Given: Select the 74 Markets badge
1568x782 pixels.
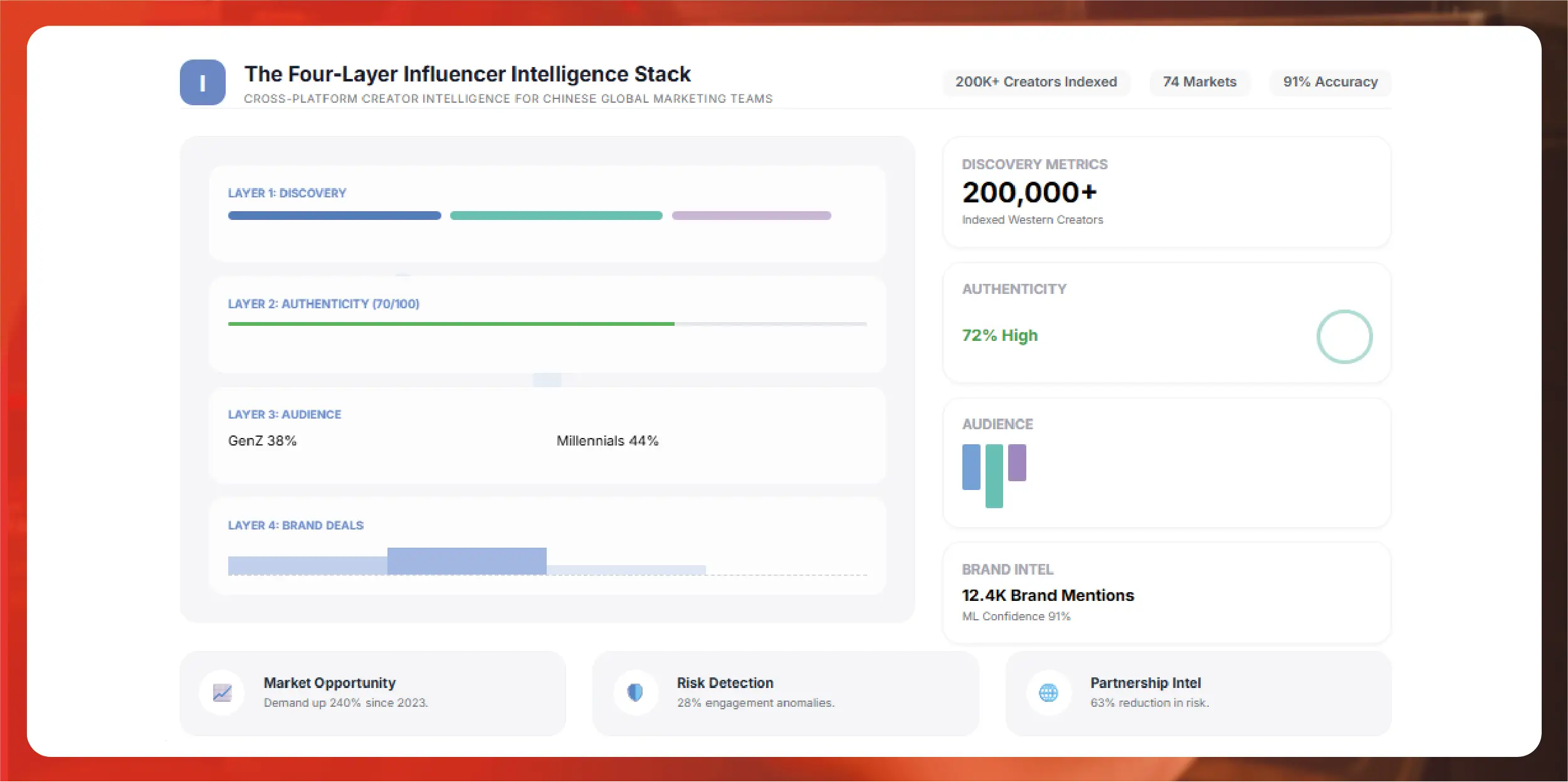Looking at the screenshot, I should (1199, 82).
